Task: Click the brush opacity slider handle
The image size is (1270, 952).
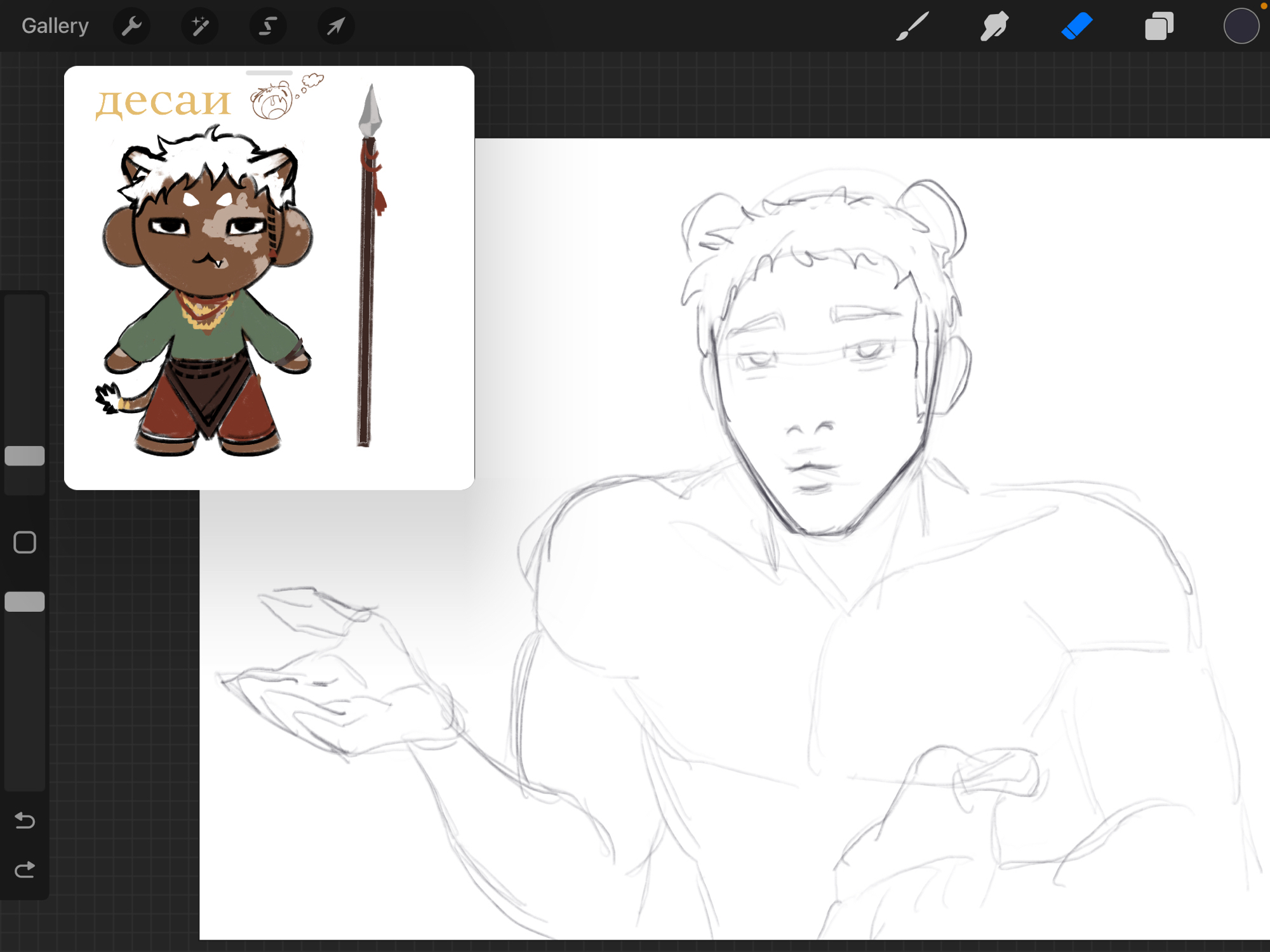Action: tap(25, 602)
